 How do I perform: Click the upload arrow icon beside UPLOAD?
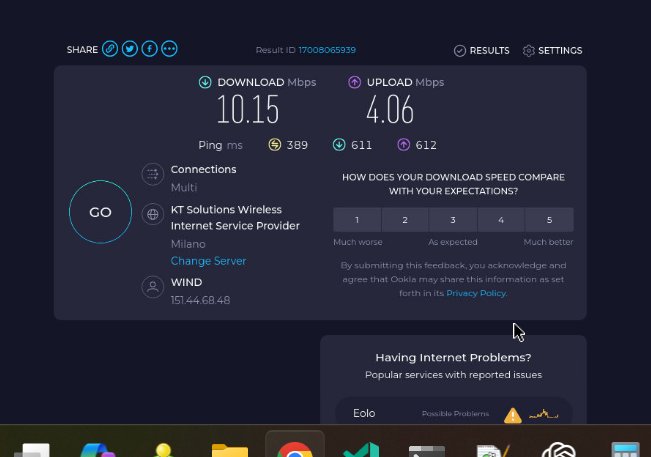coord(354,82)
